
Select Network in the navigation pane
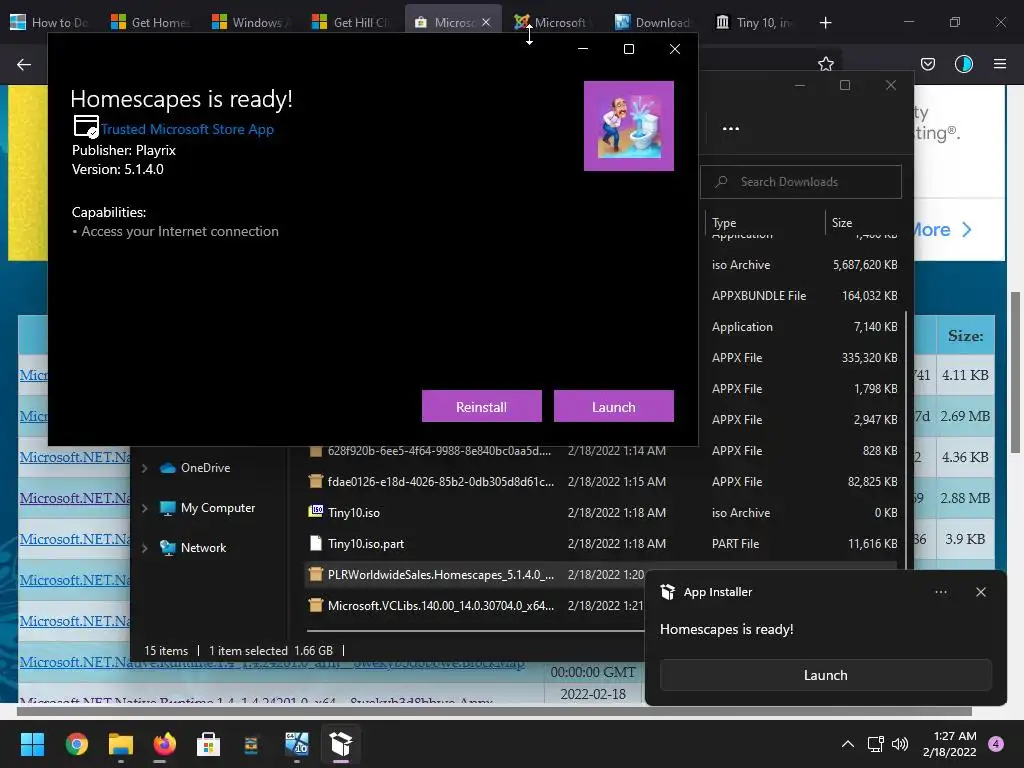(x=203, y=547)
